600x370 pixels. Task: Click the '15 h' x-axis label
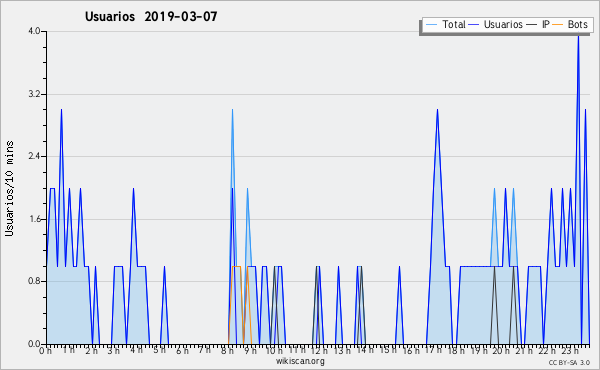point(388,350)
